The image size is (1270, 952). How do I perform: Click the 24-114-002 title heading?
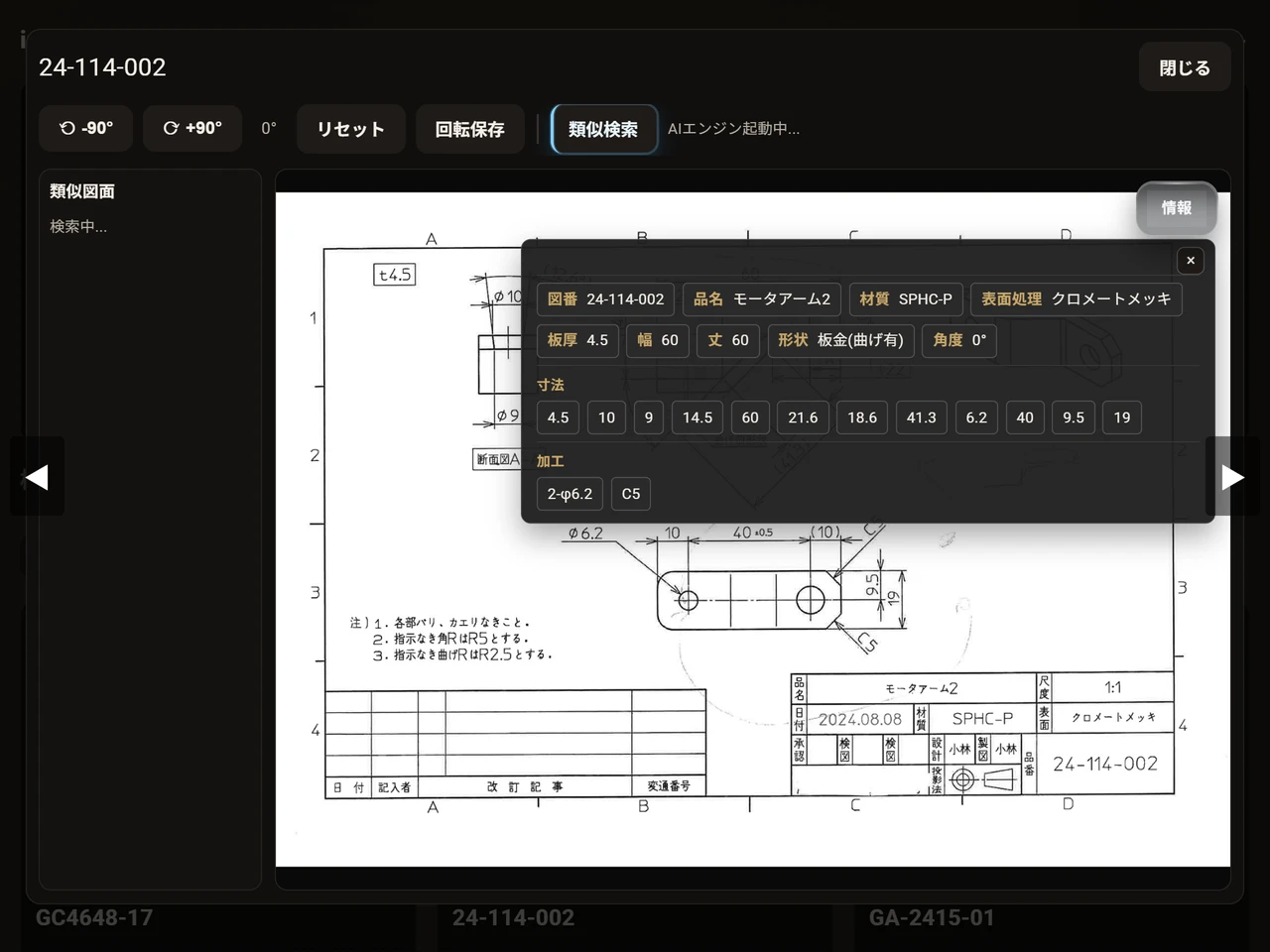102,67
